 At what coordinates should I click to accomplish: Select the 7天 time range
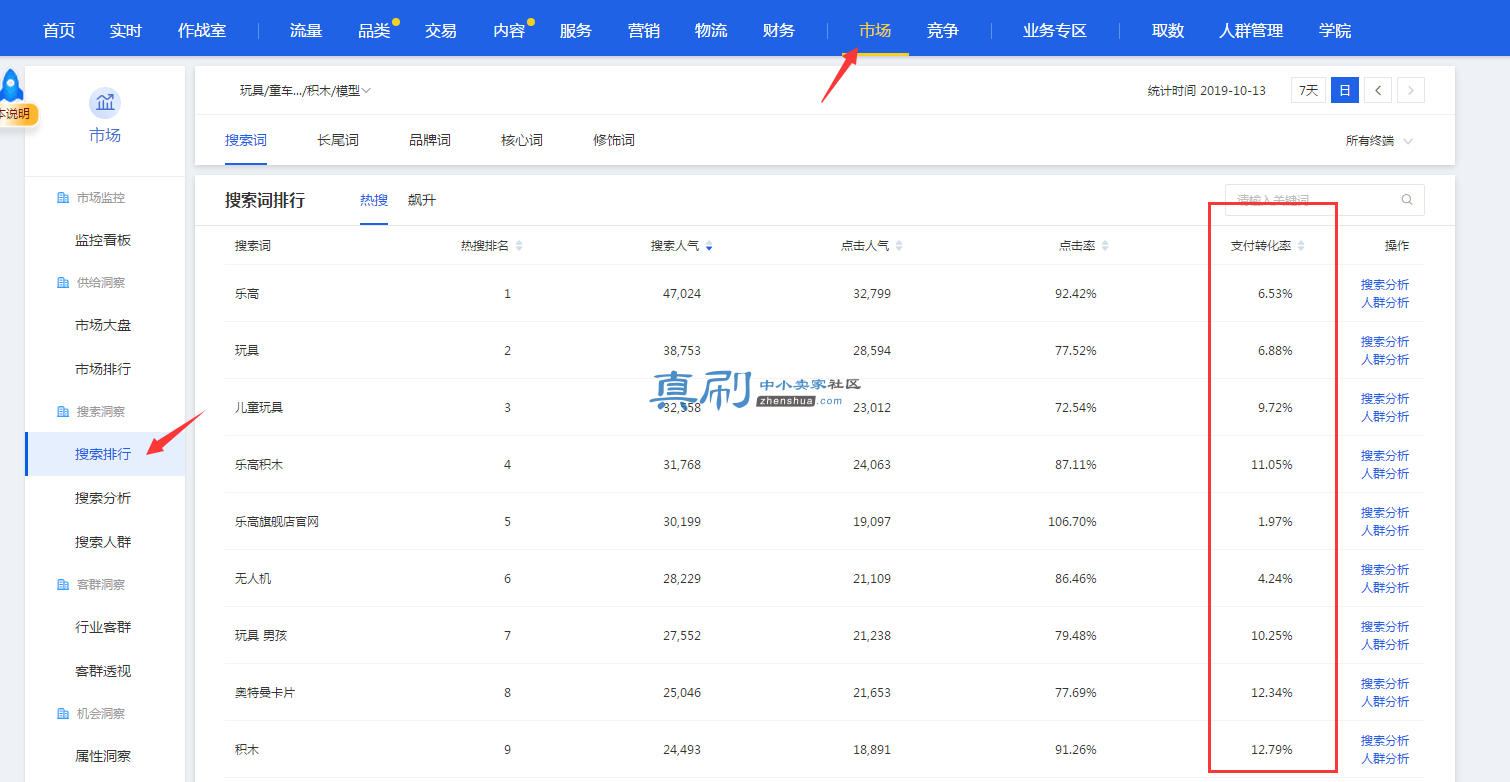coord(1309,90)
